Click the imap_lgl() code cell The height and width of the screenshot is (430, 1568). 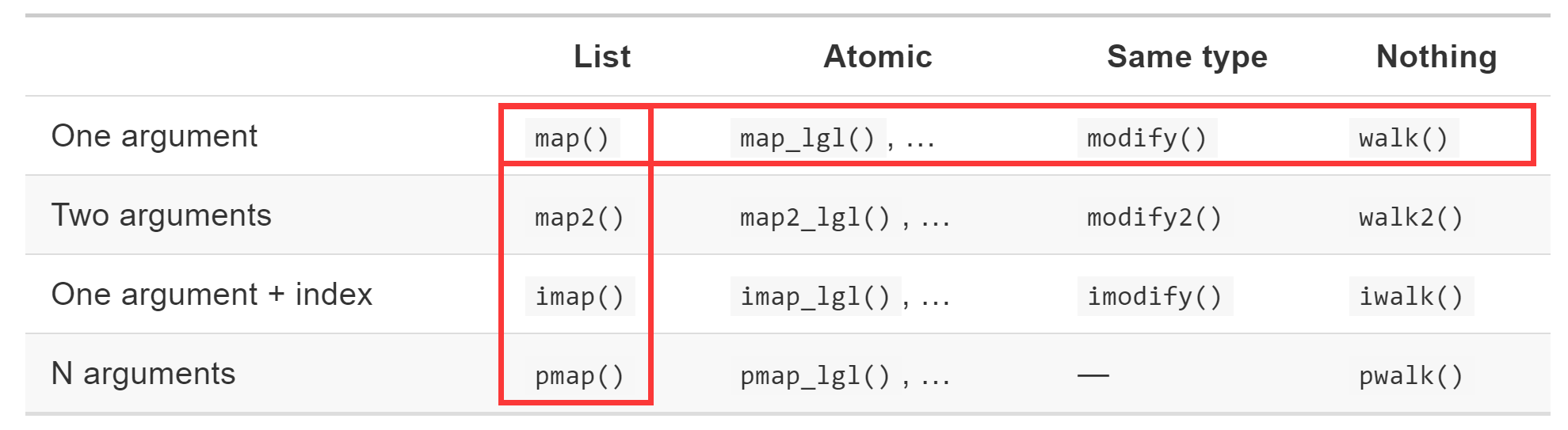click(x=815, y=297)
